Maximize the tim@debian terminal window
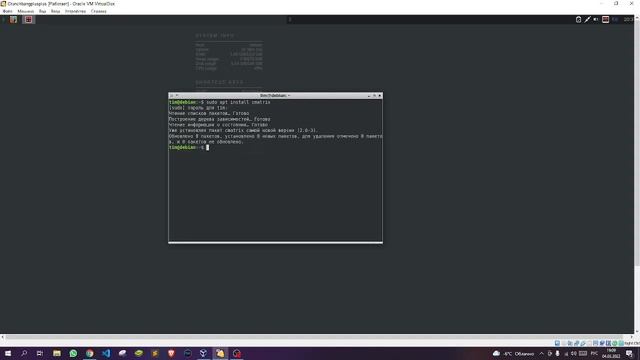Viewport: 640px width, 360px height. coord(374,96)
